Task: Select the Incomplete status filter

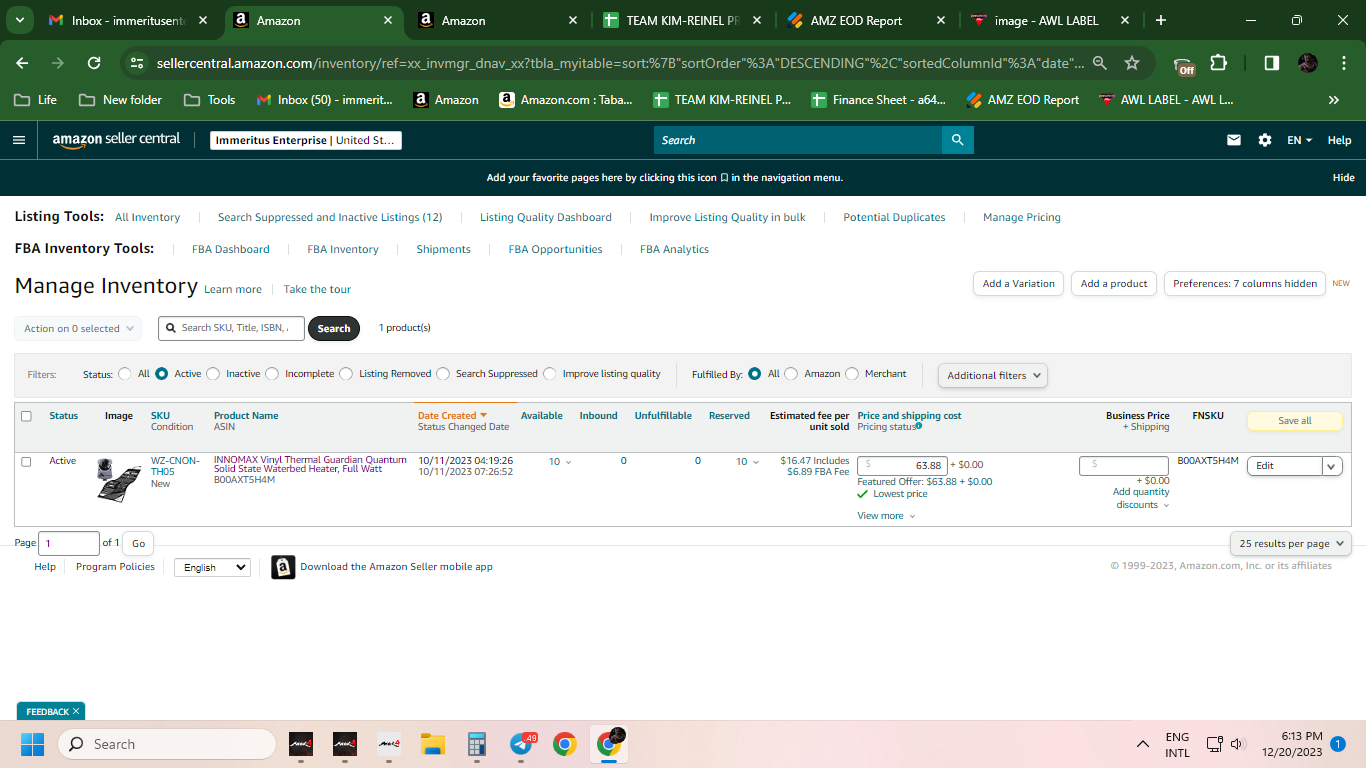Action: point(272,374)
